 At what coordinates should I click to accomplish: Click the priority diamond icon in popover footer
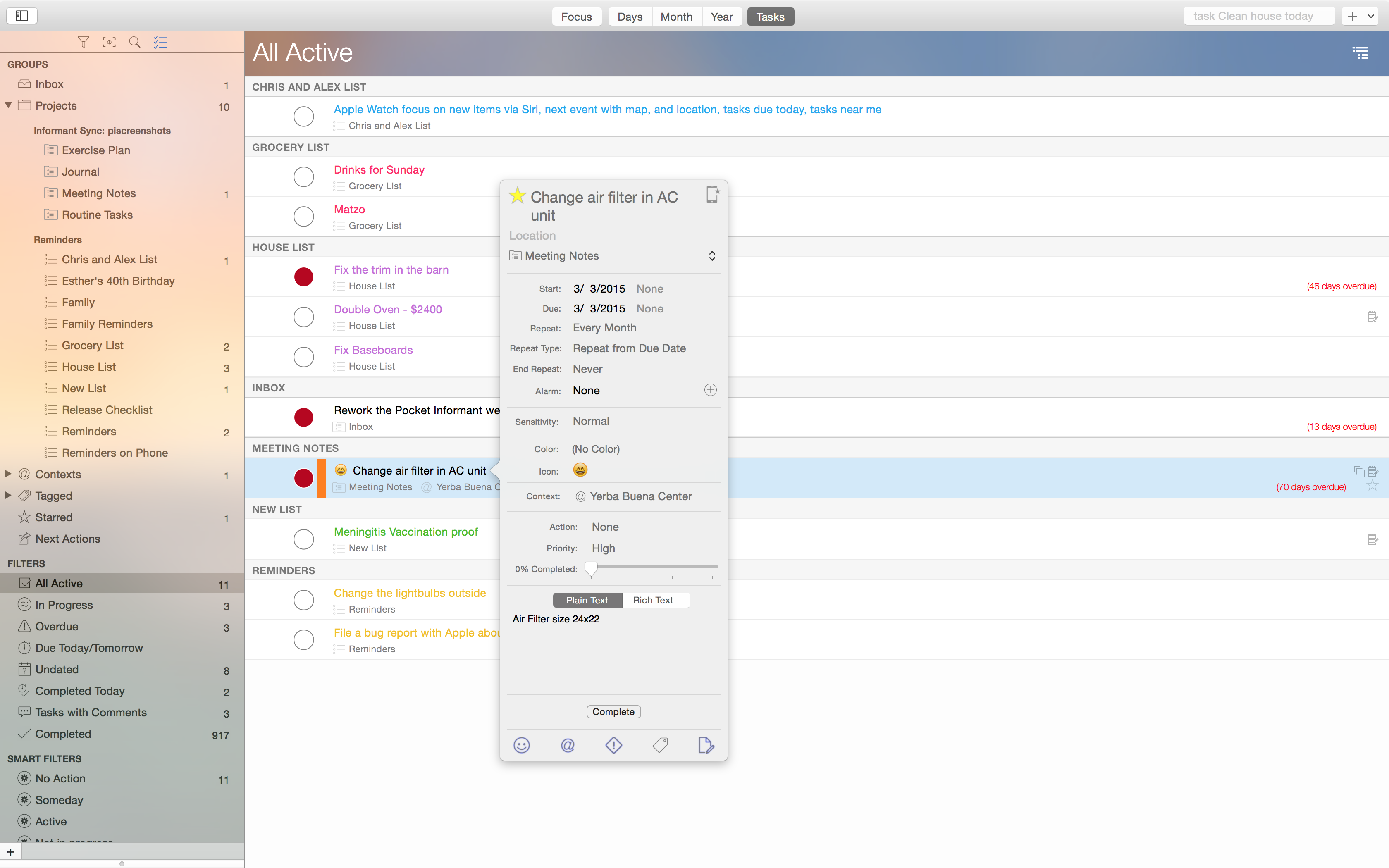coord(613,745)
